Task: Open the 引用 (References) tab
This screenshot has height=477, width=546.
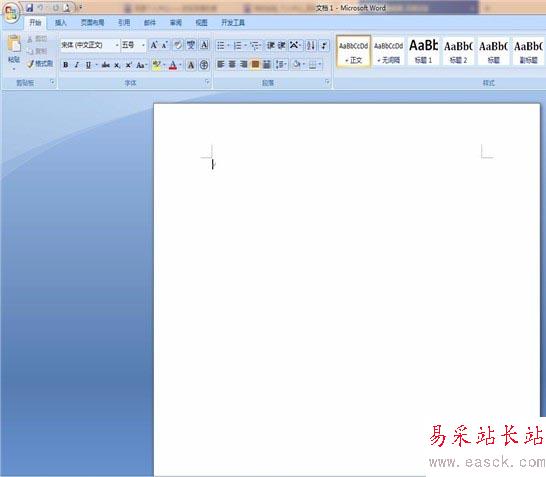Action: 124,23
